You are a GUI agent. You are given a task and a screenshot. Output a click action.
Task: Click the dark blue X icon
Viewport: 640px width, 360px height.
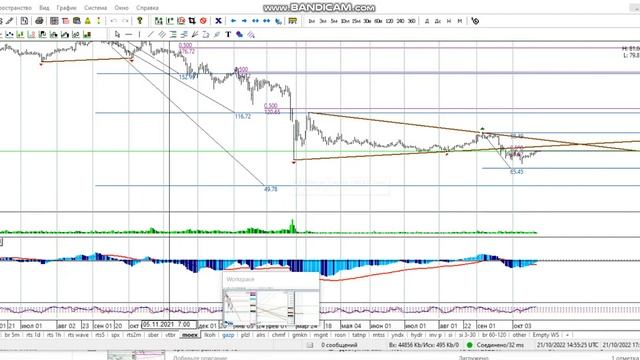[x=218, y=21]
